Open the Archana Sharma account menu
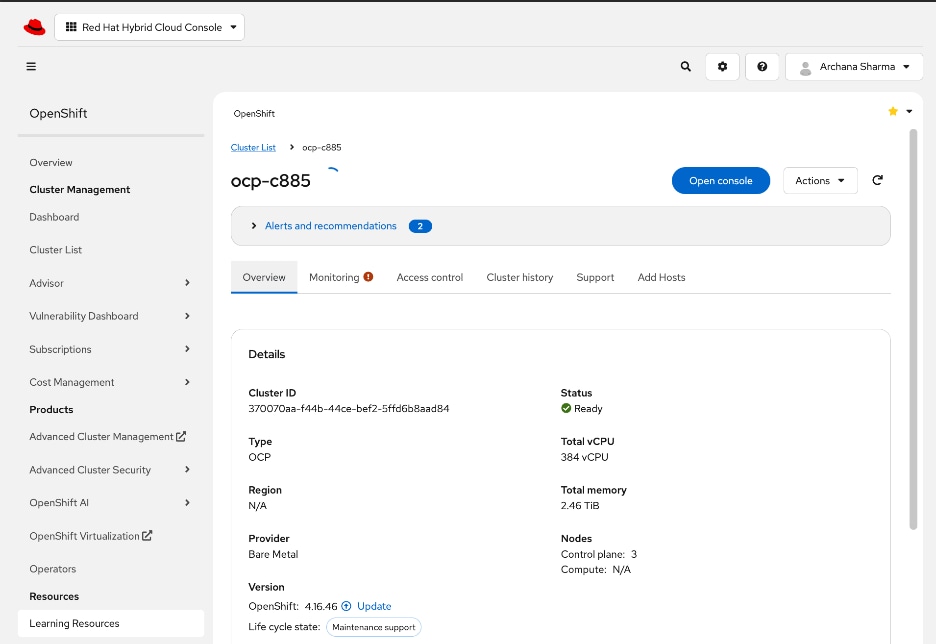936x644 pixels. (x=855, y=66)
